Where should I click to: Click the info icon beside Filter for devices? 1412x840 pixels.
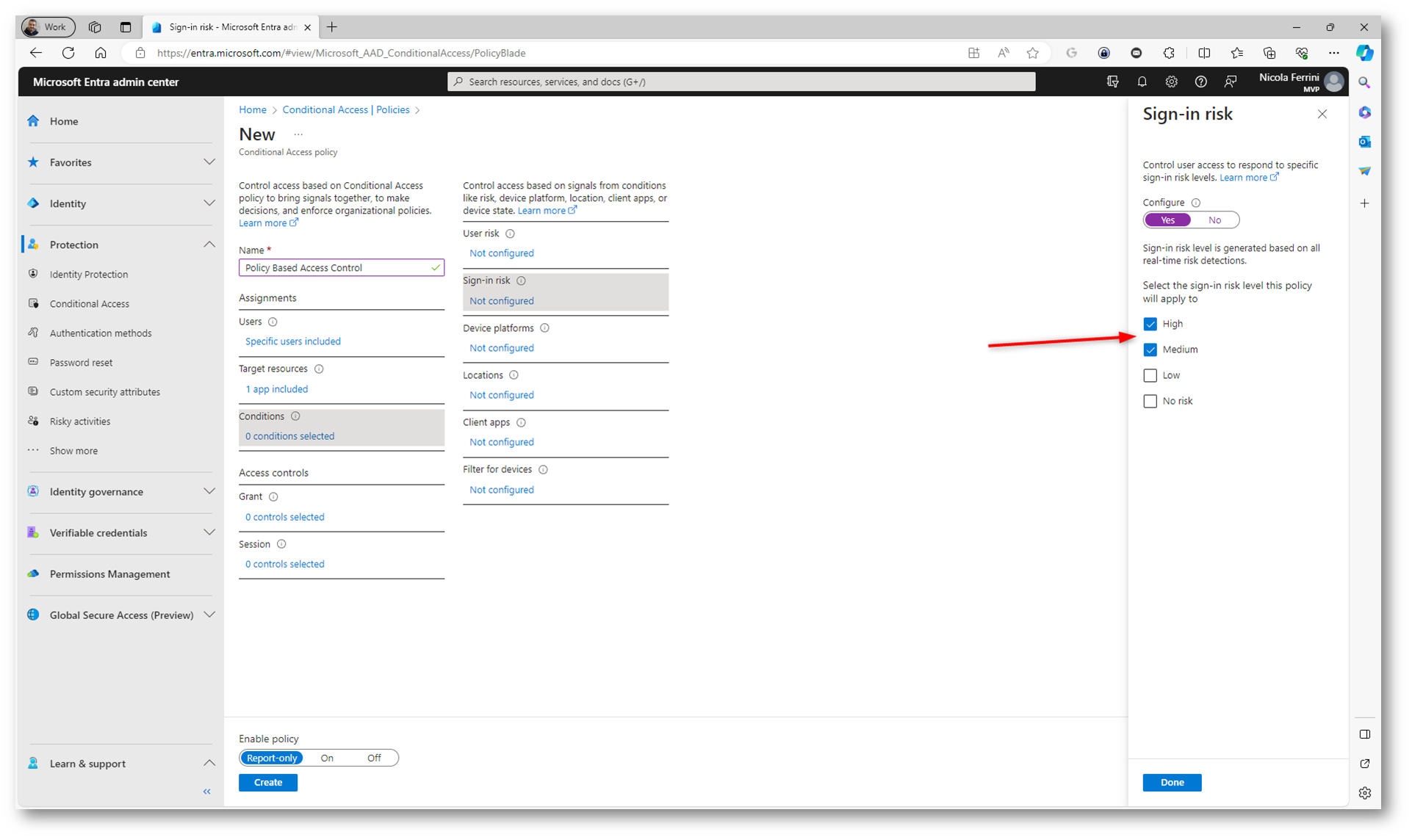tap(543, 469)
